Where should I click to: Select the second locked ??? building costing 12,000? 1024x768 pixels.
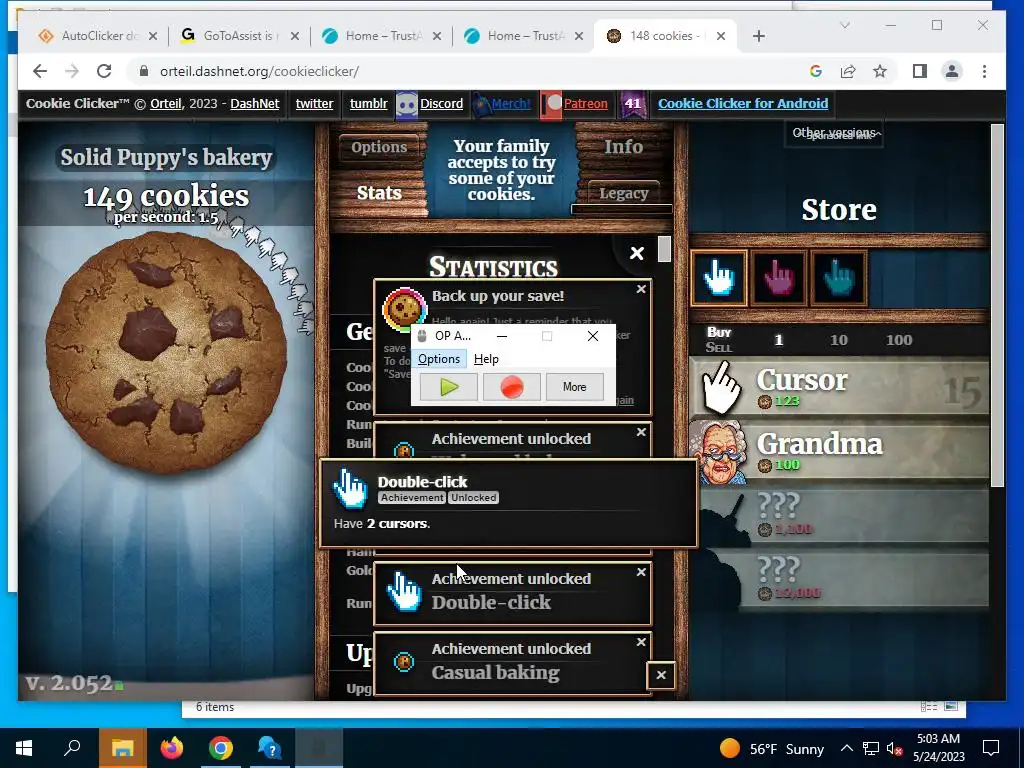click(840, 581)
